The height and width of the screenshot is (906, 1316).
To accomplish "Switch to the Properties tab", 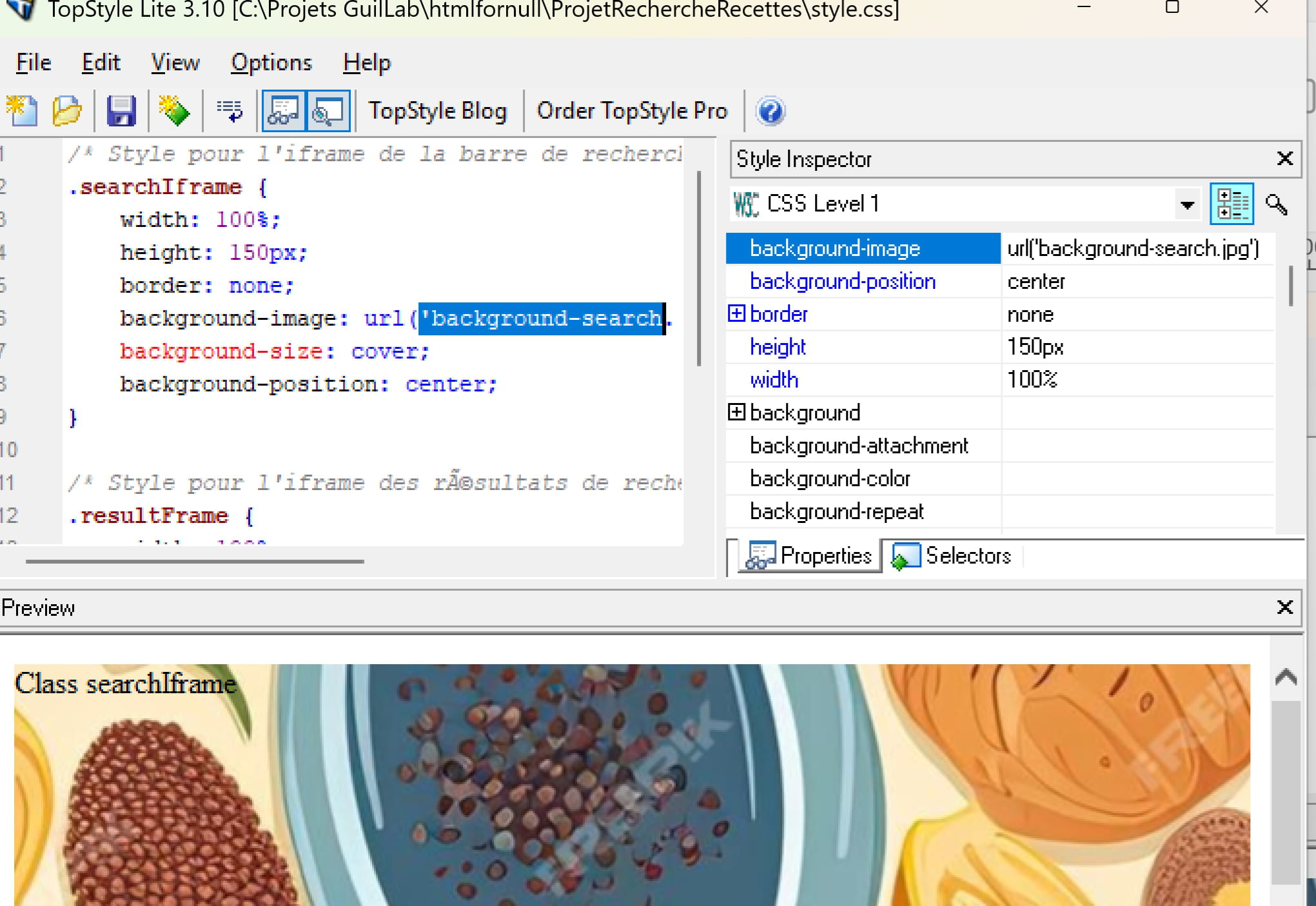I will coord(809,556).
